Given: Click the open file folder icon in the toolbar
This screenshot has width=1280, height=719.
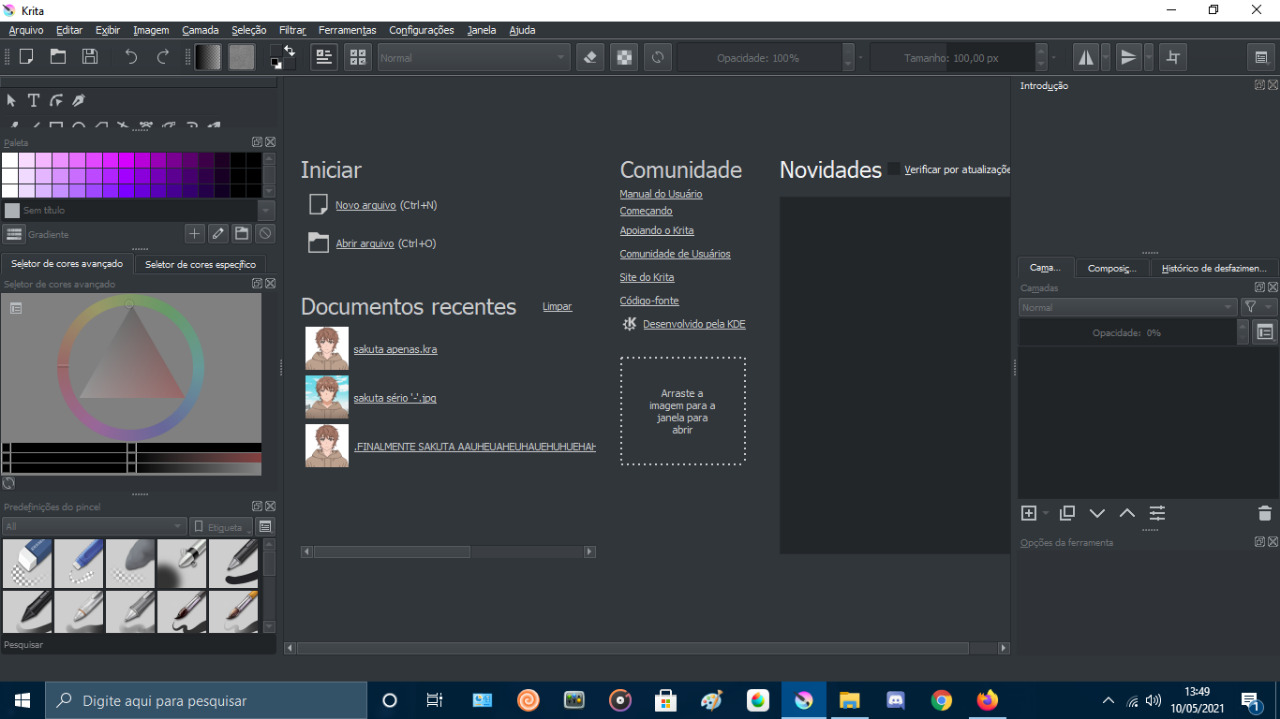Looking at the screenshot, I should [x=58, y=57].
